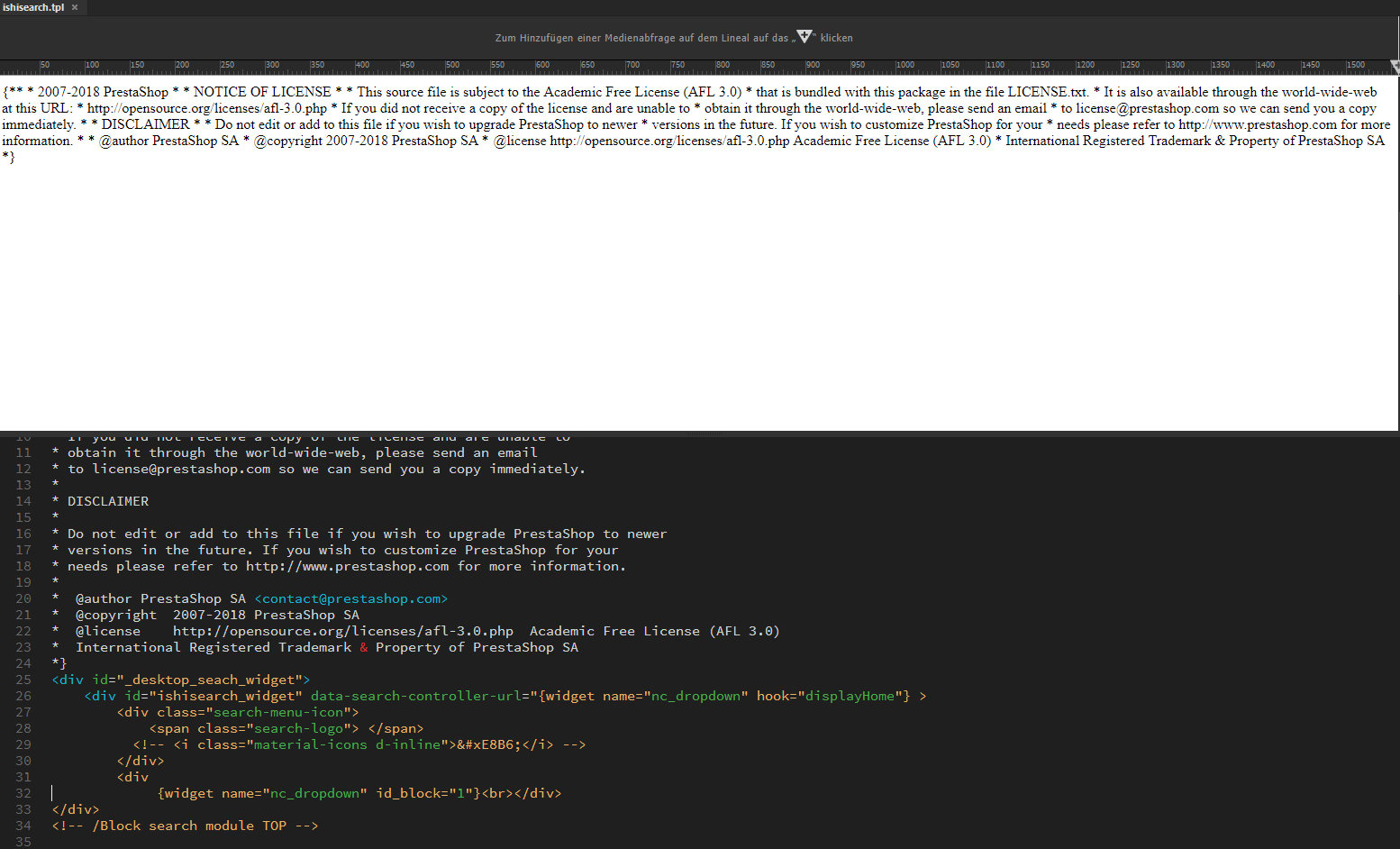Close the ishisearch.tpl tab
This screenshot has width=1400, height=849.
(75, 7)
